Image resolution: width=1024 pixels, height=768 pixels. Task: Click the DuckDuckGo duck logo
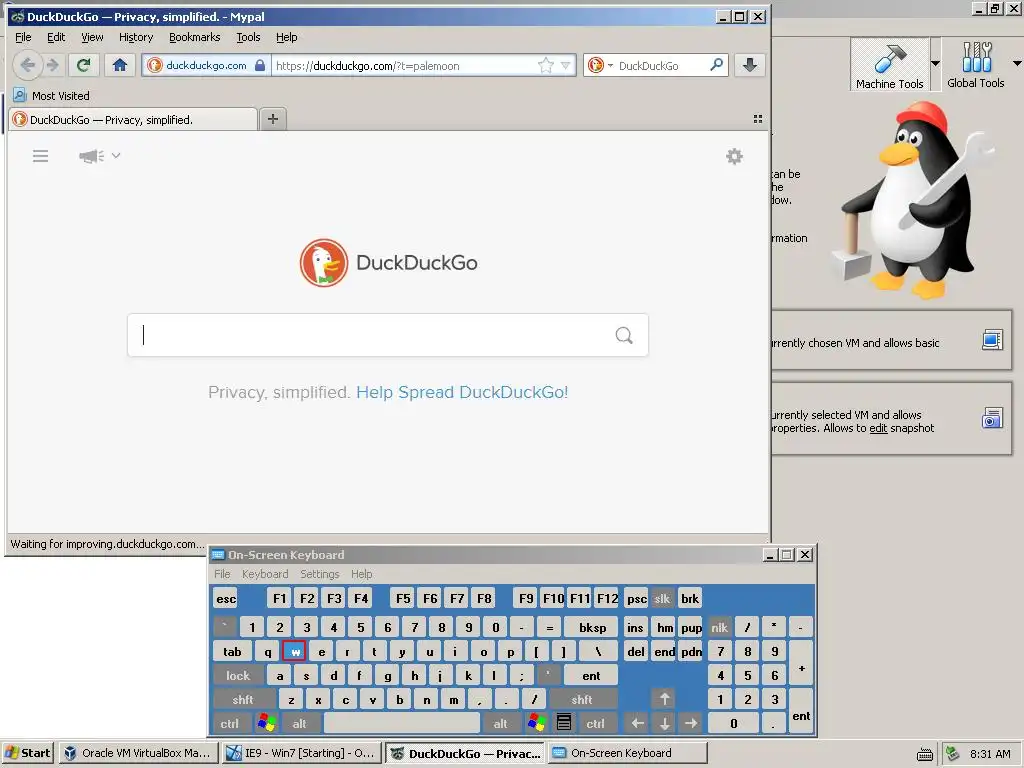coord(324,263)
